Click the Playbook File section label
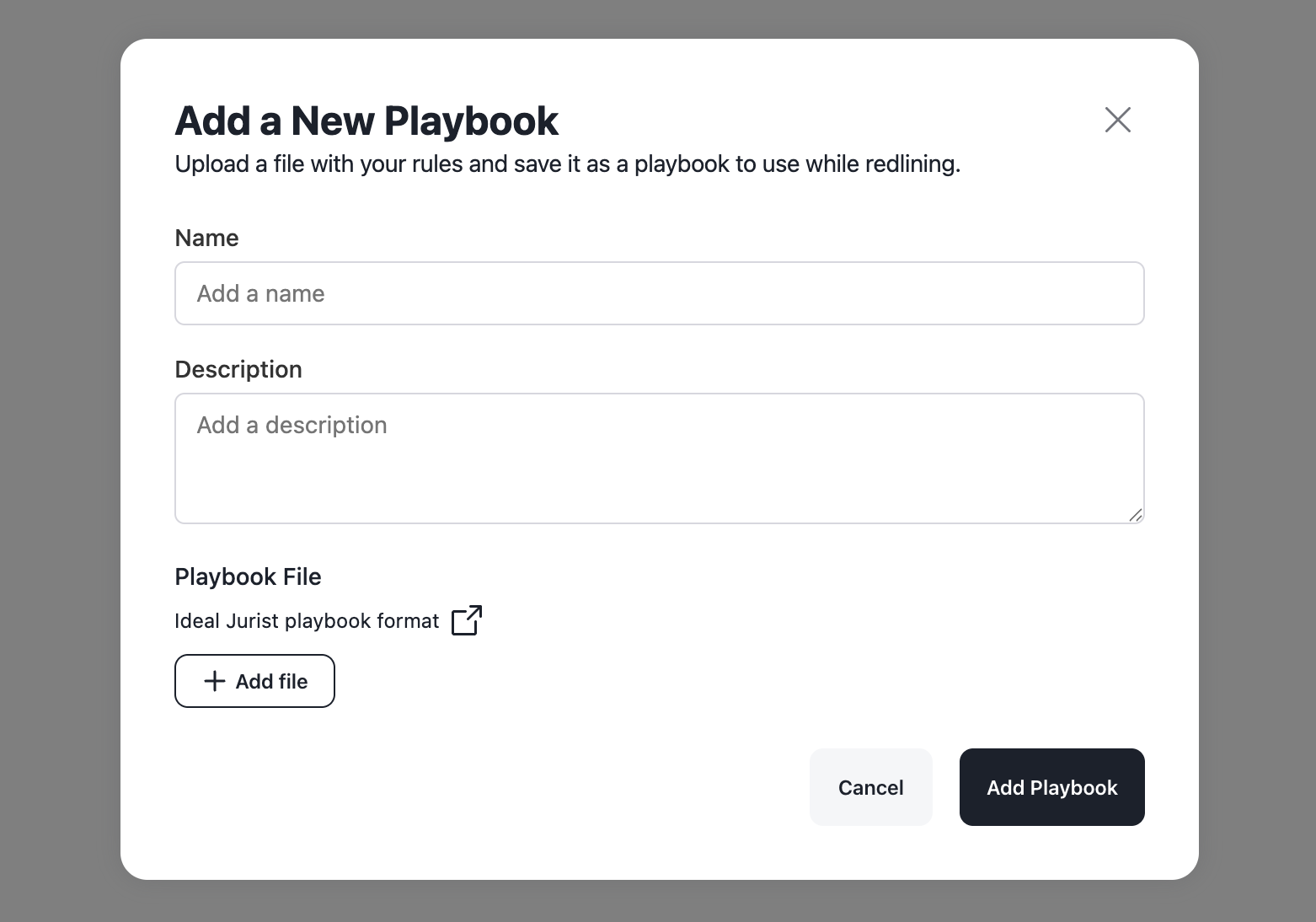This screenshot has width=1316, height=922. tap(248, 576)
